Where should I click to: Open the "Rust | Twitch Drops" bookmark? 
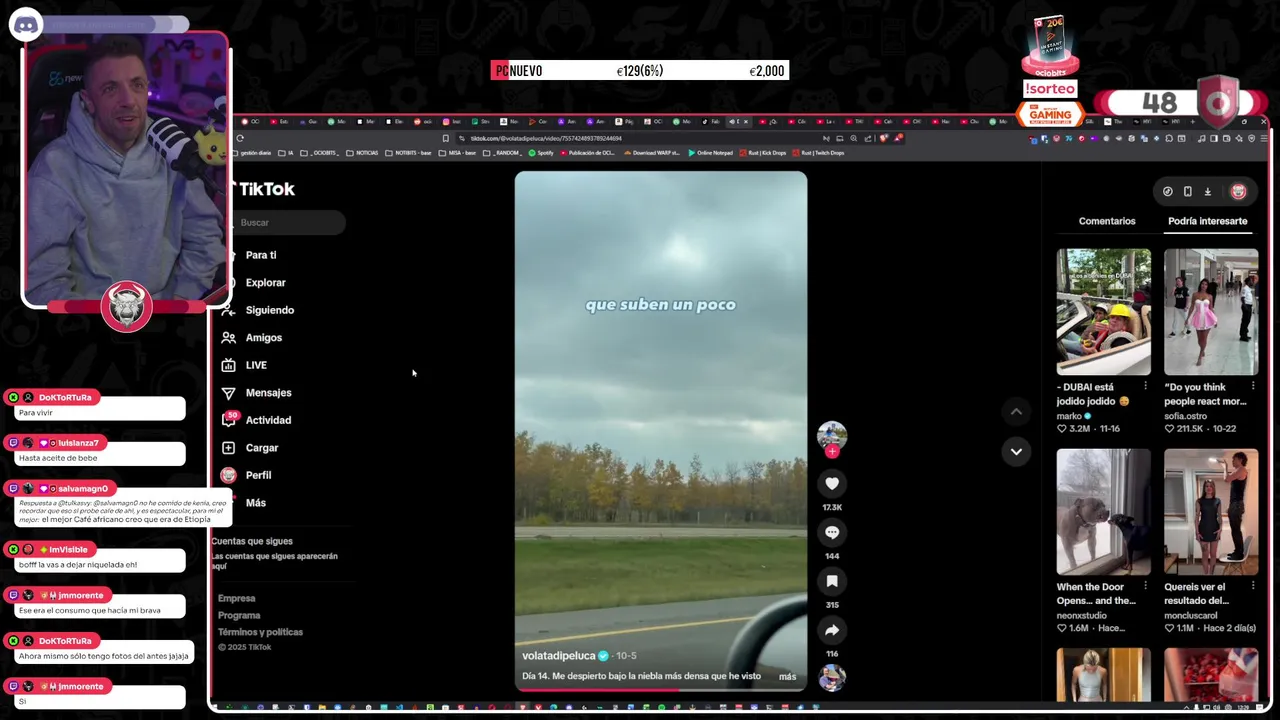tap(818, 153)
